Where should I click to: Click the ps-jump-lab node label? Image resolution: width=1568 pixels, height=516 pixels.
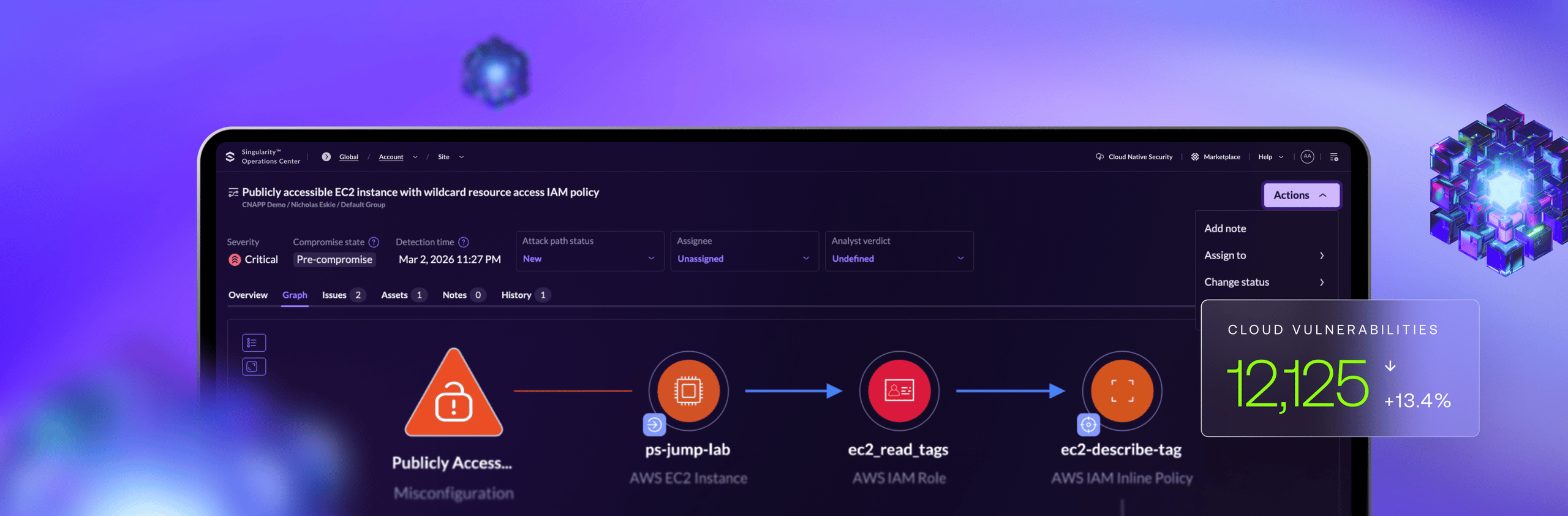tap(688, 450)
